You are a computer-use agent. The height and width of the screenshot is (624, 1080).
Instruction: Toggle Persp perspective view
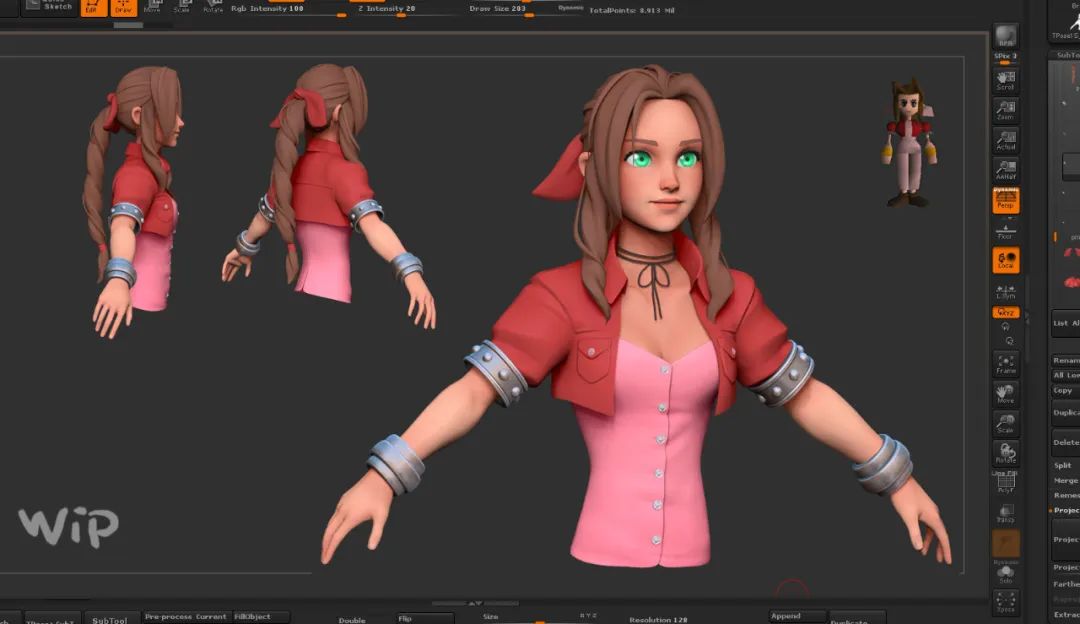point(1006,200)
